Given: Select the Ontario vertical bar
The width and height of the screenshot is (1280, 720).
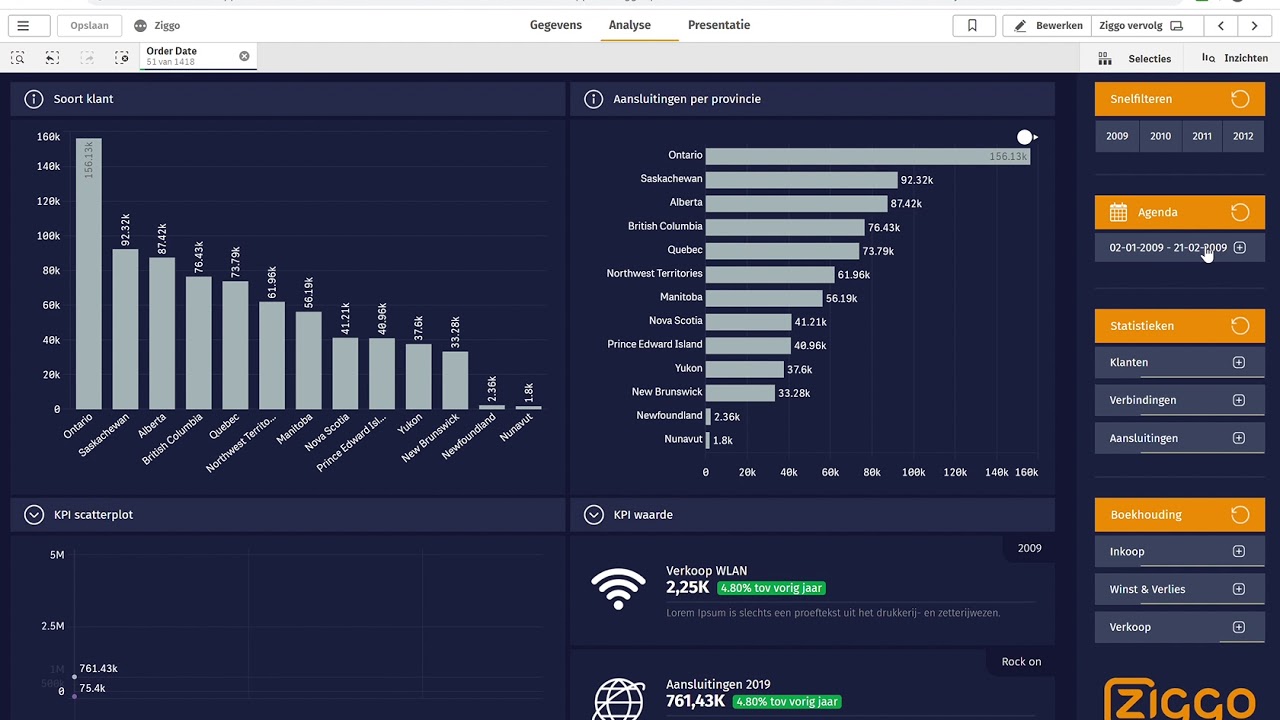Looking at the screenshot, I should click(x=89, y=273).
